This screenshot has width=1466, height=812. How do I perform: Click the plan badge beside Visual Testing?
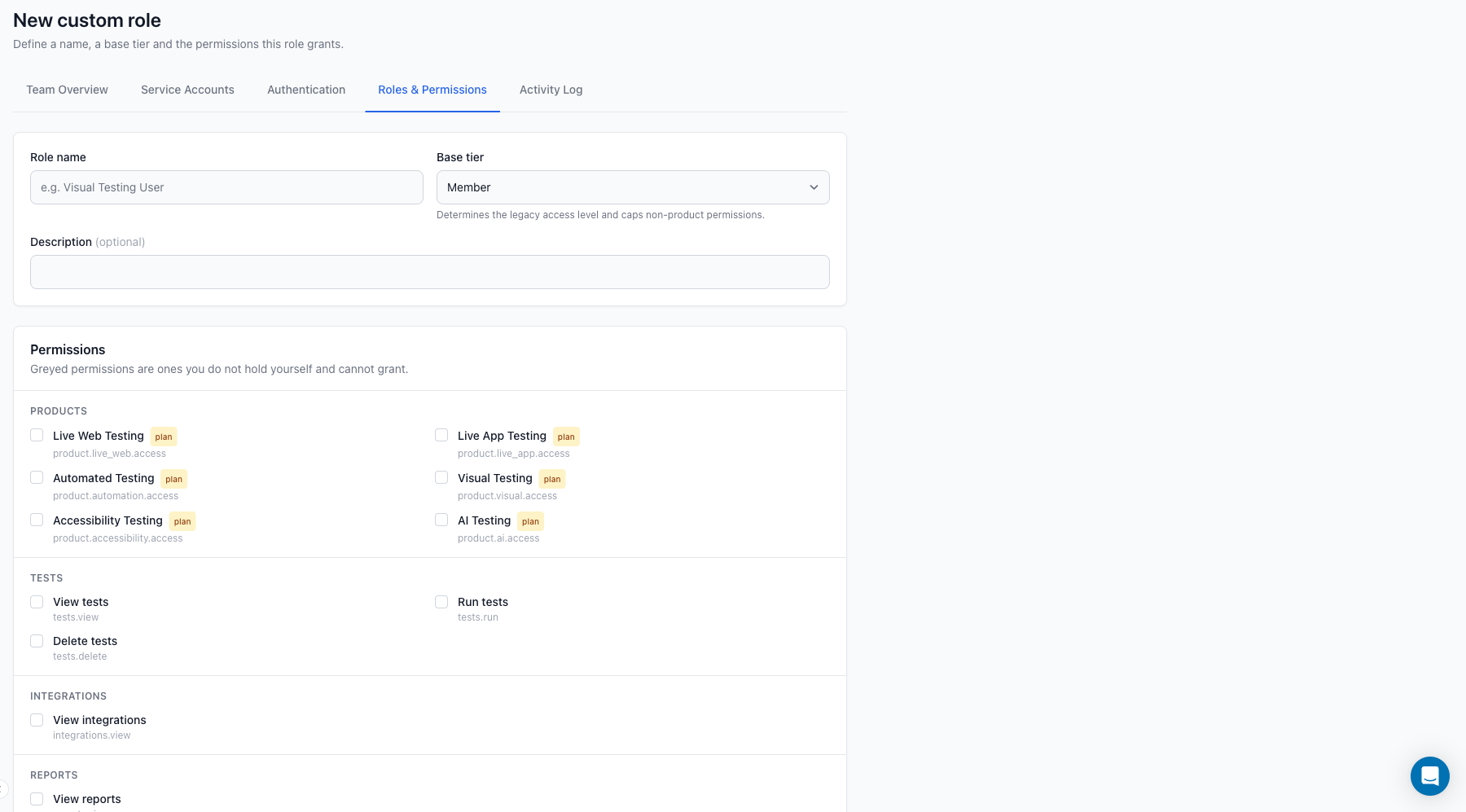coord(552,479)
